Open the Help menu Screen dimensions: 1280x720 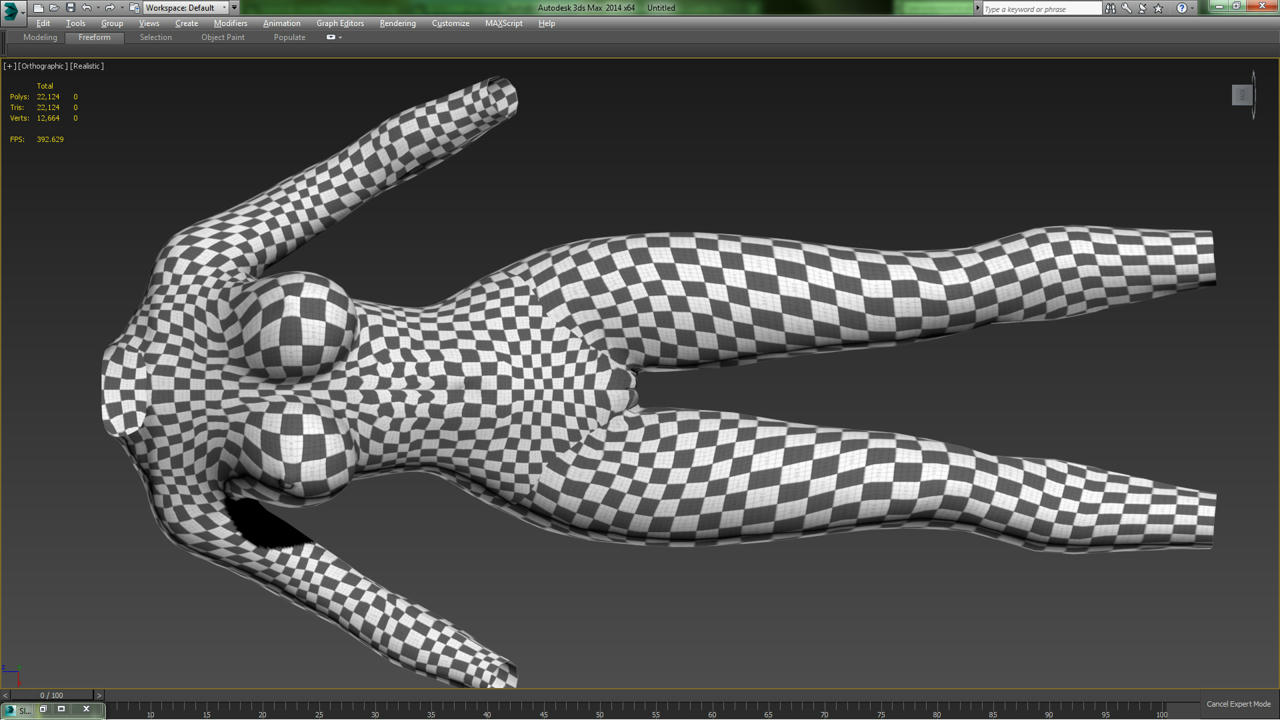[x=547, y=23]
